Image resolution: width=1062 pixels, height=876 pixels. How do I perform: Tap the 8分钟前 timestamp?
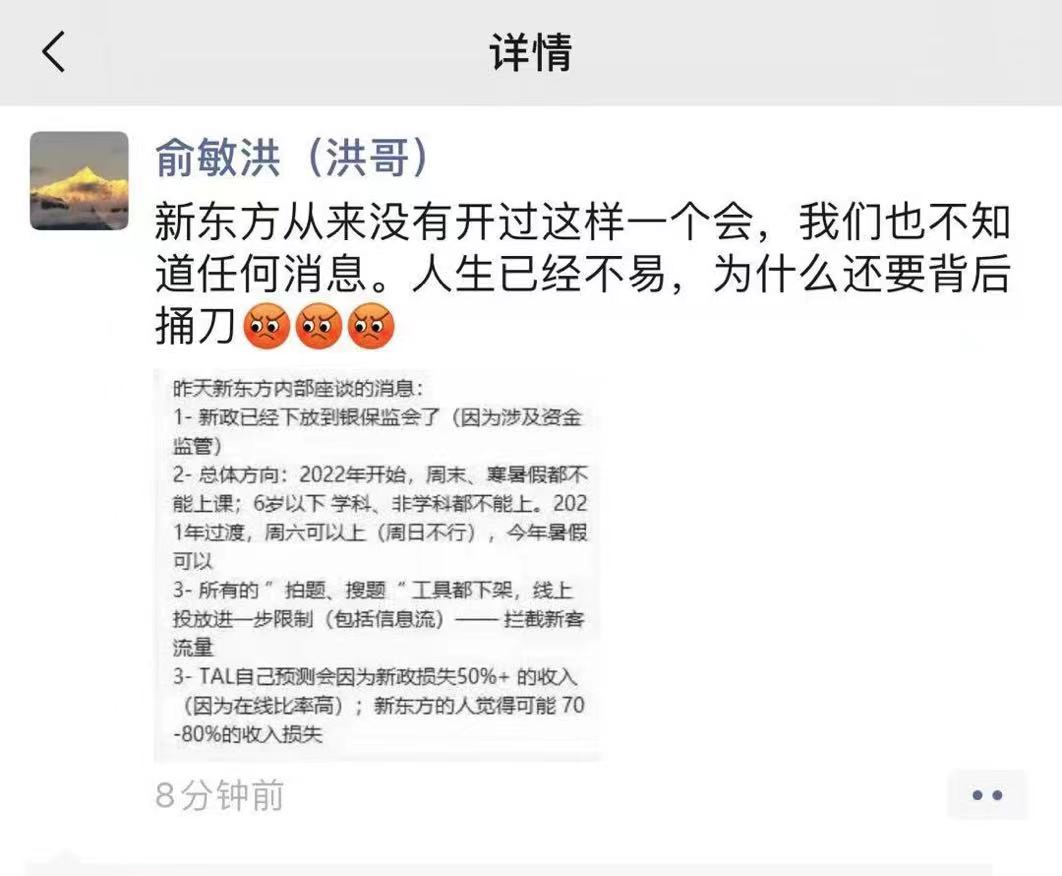(219, 795)
